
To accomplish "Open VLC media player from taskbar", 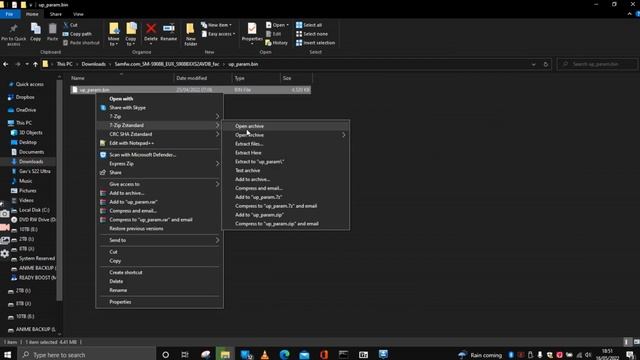I will point(265,354).
